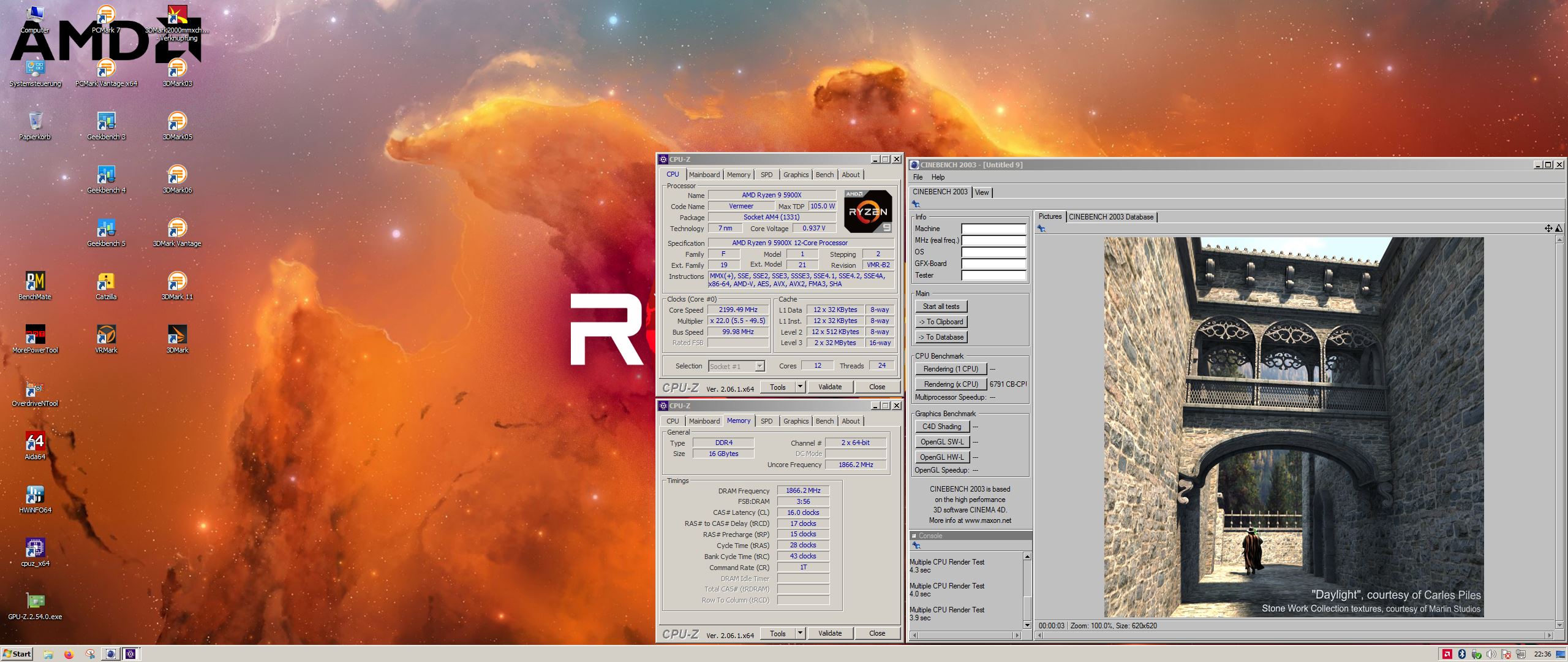The height and width of the screenshot is (662, 1568).
Task: Open the BenchMate desktop icon
Action: click(x=35, y=286)
